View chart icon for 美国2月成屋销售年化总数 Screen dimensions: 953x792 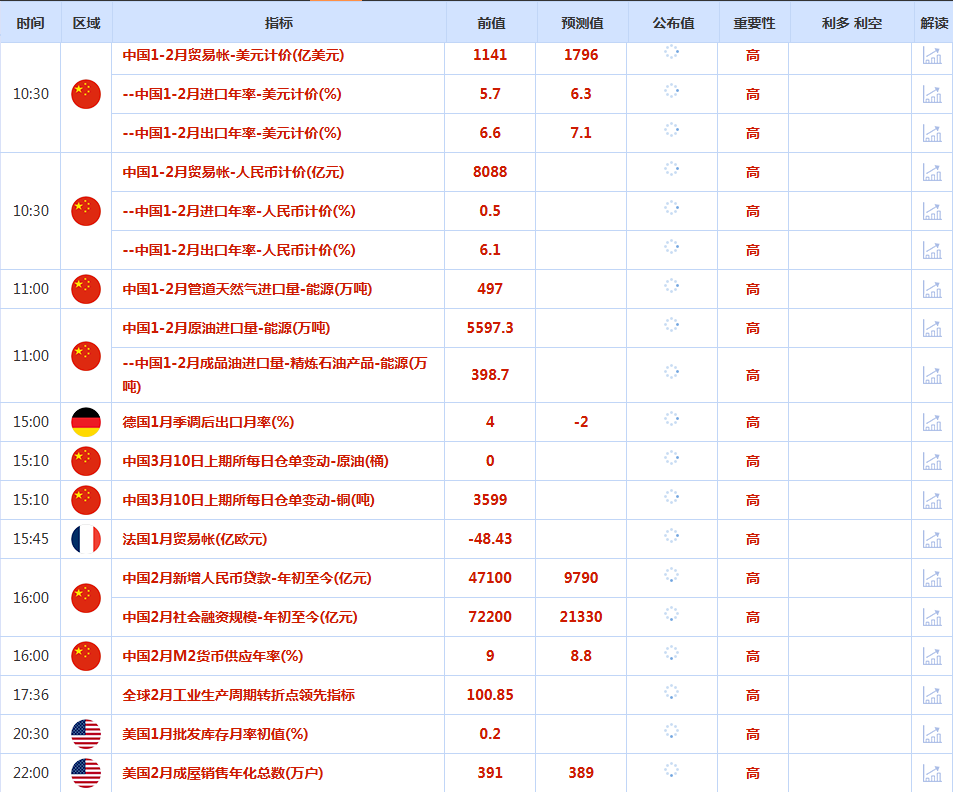932,773
